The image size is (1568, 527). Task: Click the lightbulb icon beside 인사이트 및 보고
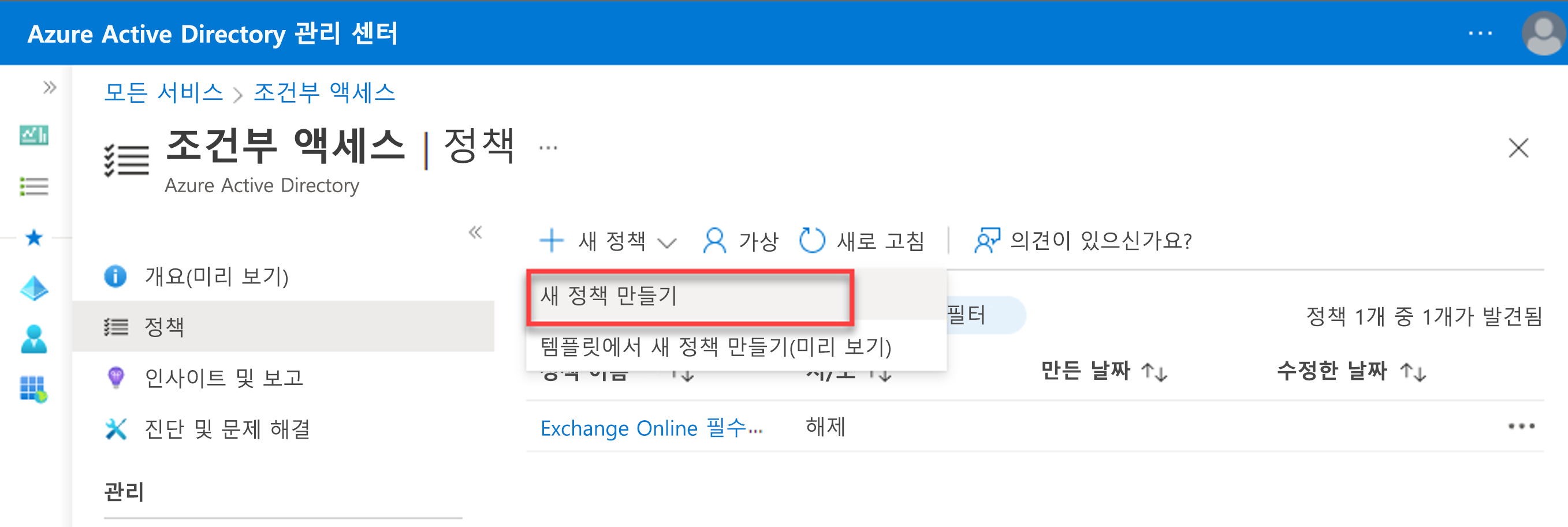click(115, 378)
